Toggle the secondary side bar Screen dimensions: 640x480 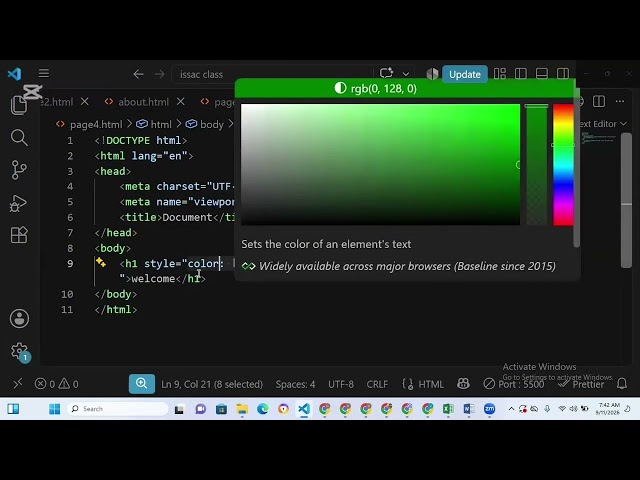563,74
